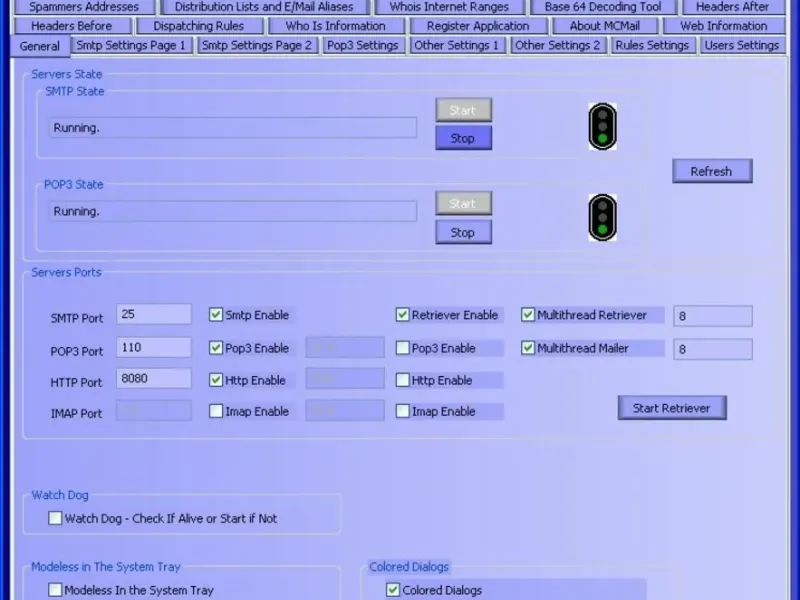This screenshot has height=600, width=800.
Task: Open the Base 64 Decoding Tool tab
Action: click(603, 7)
